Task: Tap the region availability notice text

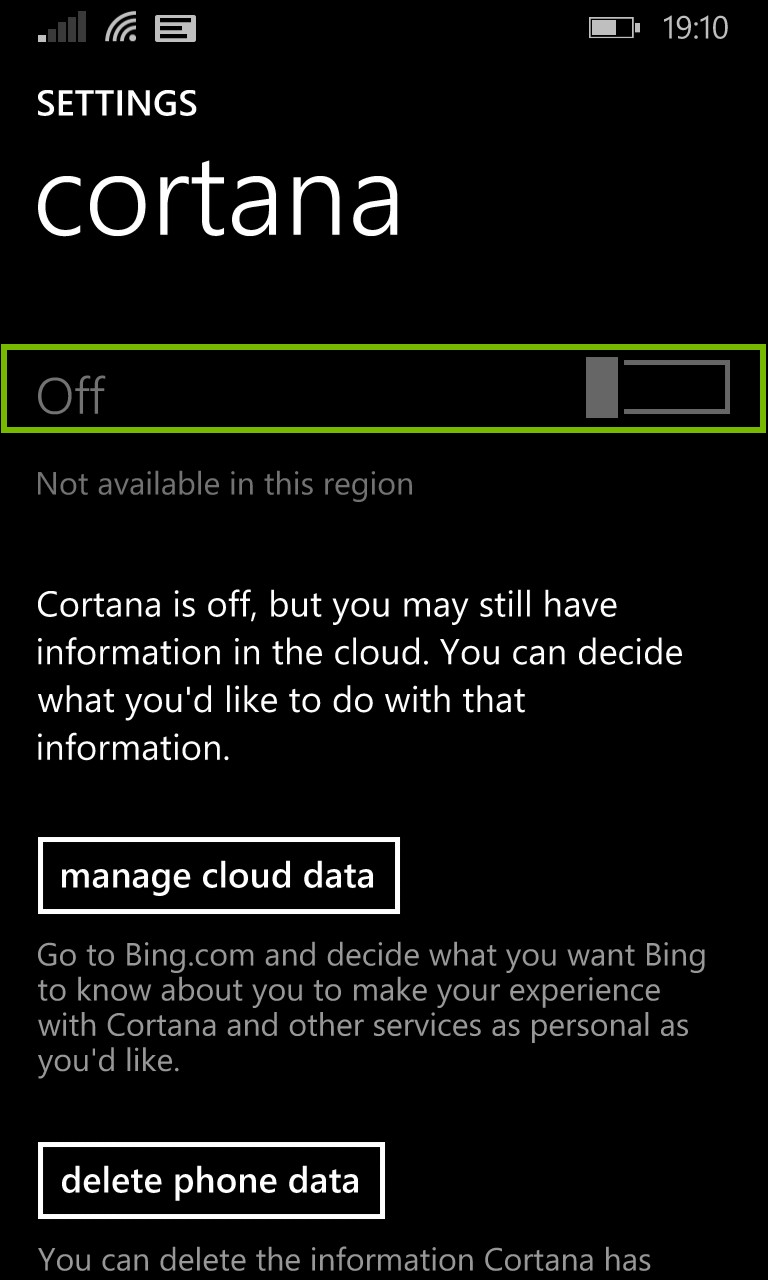Action: (224, 483)
